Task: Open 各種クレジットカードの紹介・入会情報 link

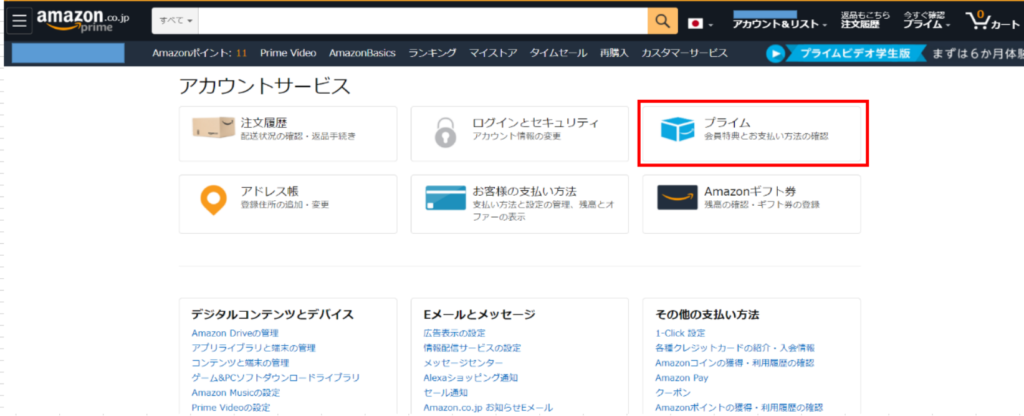Action: (x=735, y=348)
